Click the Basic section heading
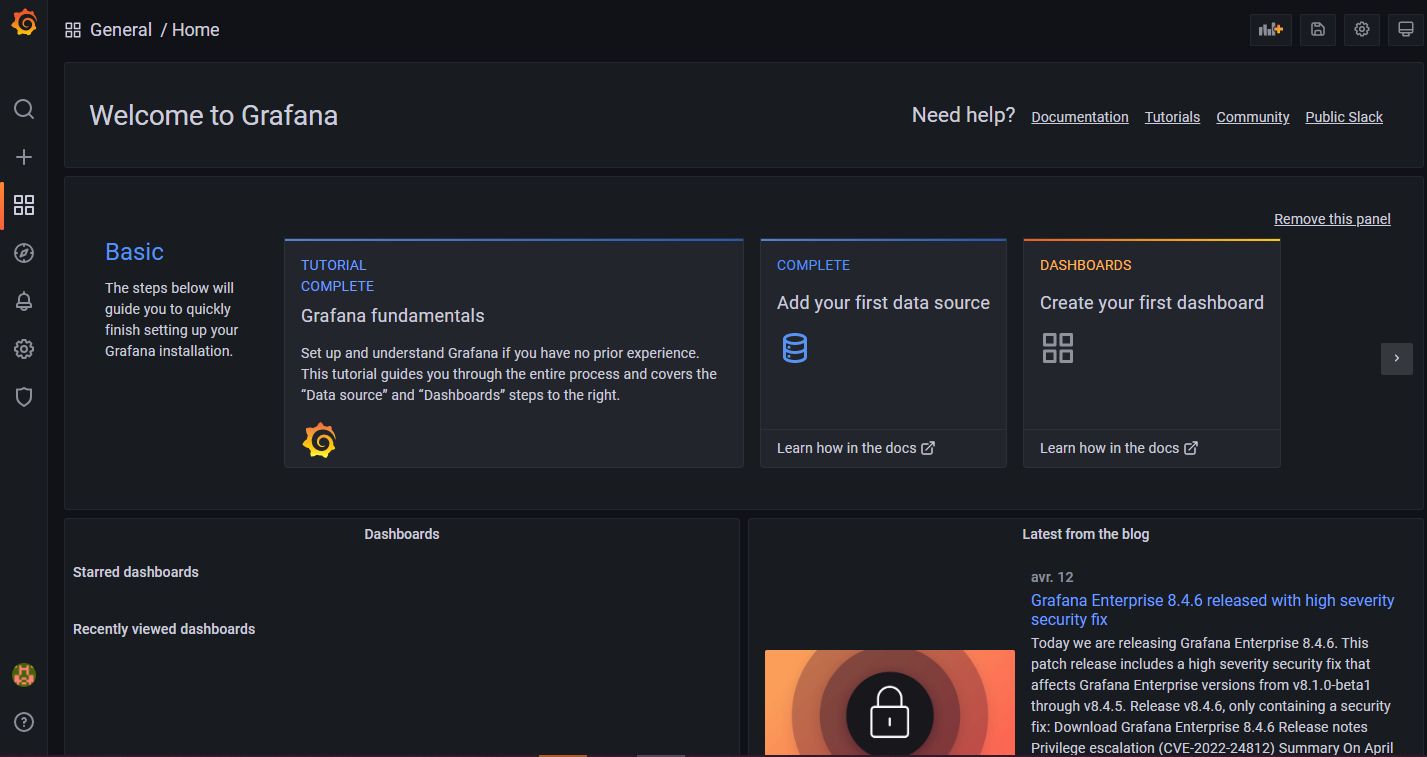This screenshot has width=1427, height=757. point(134,252)
